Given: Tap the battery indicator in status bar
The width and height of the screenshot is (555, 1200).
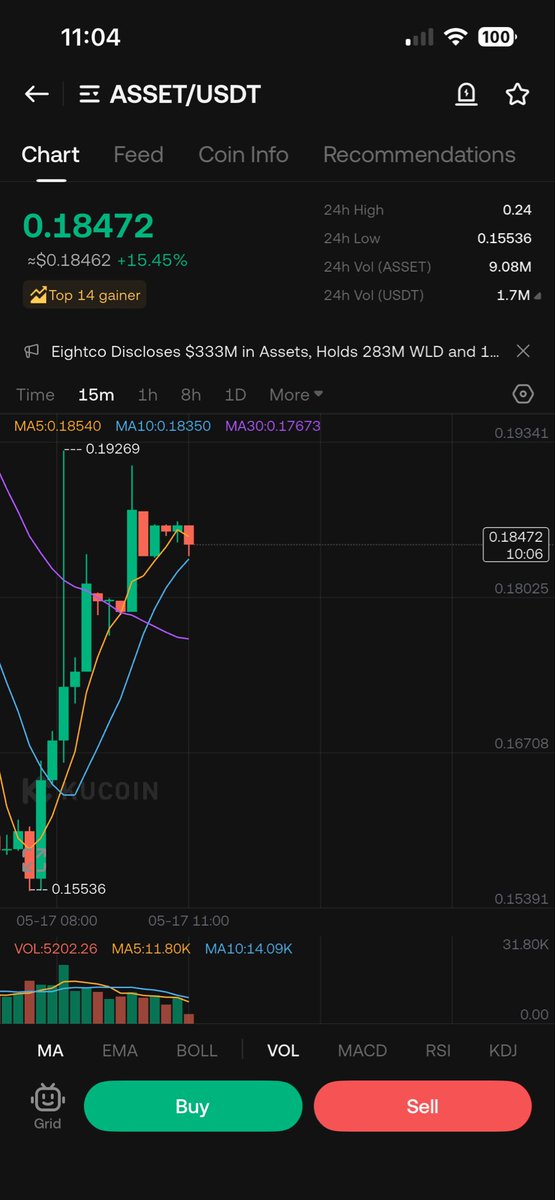Looking at the screenshot, I should click(497, 37).
